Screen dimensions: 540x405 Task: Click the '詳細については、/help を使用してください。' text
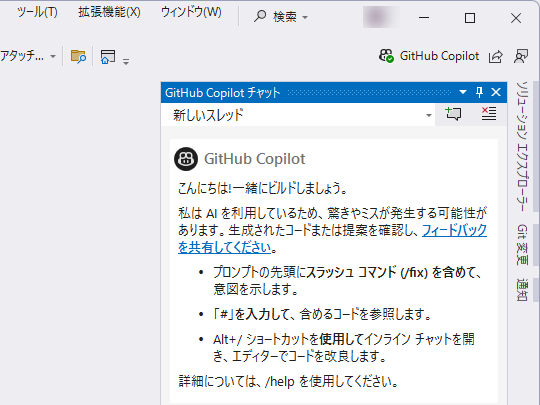pyautogui.click(x=288, y=381)
